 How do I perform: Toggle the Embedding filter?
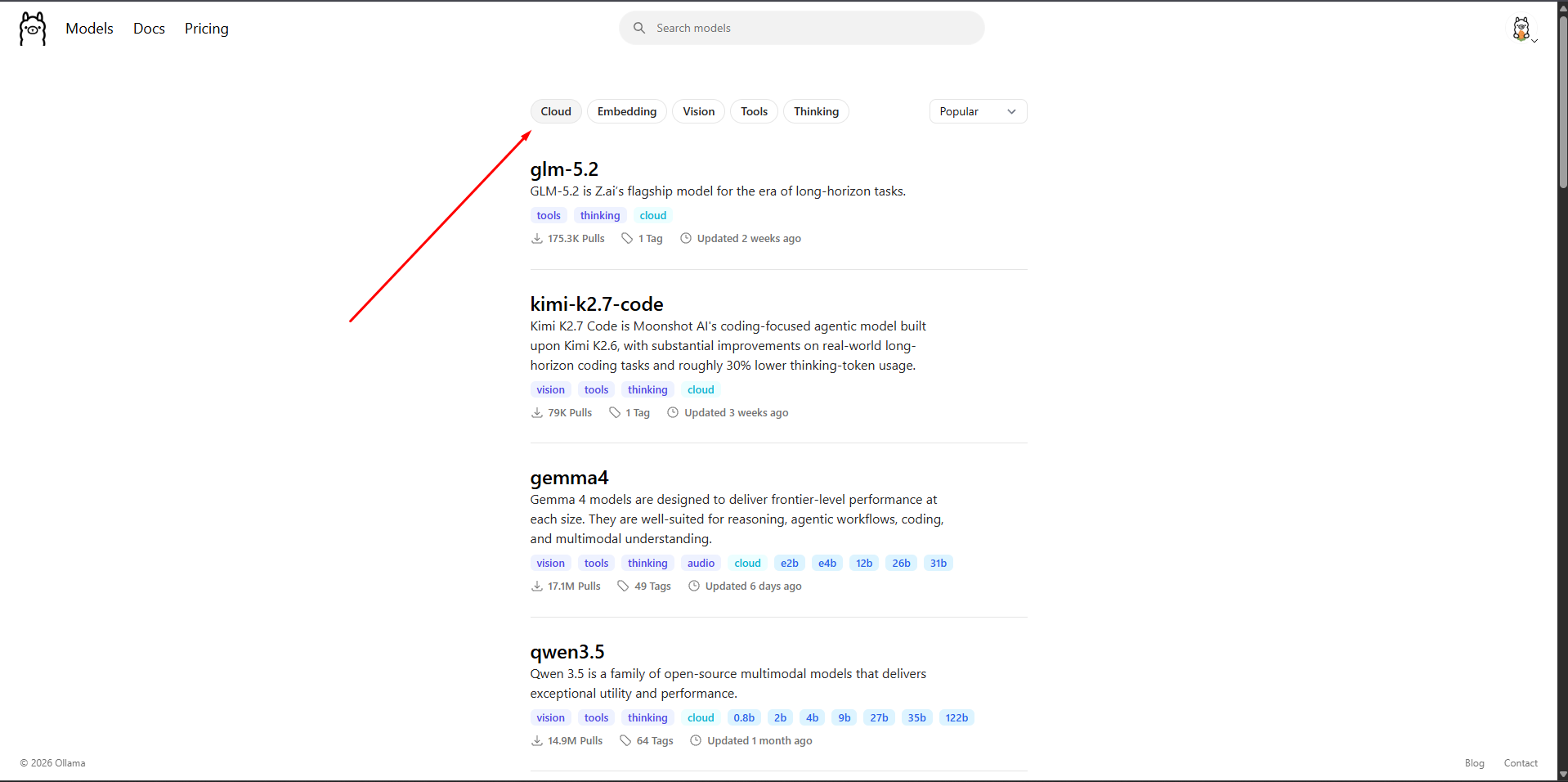[627, 111]
